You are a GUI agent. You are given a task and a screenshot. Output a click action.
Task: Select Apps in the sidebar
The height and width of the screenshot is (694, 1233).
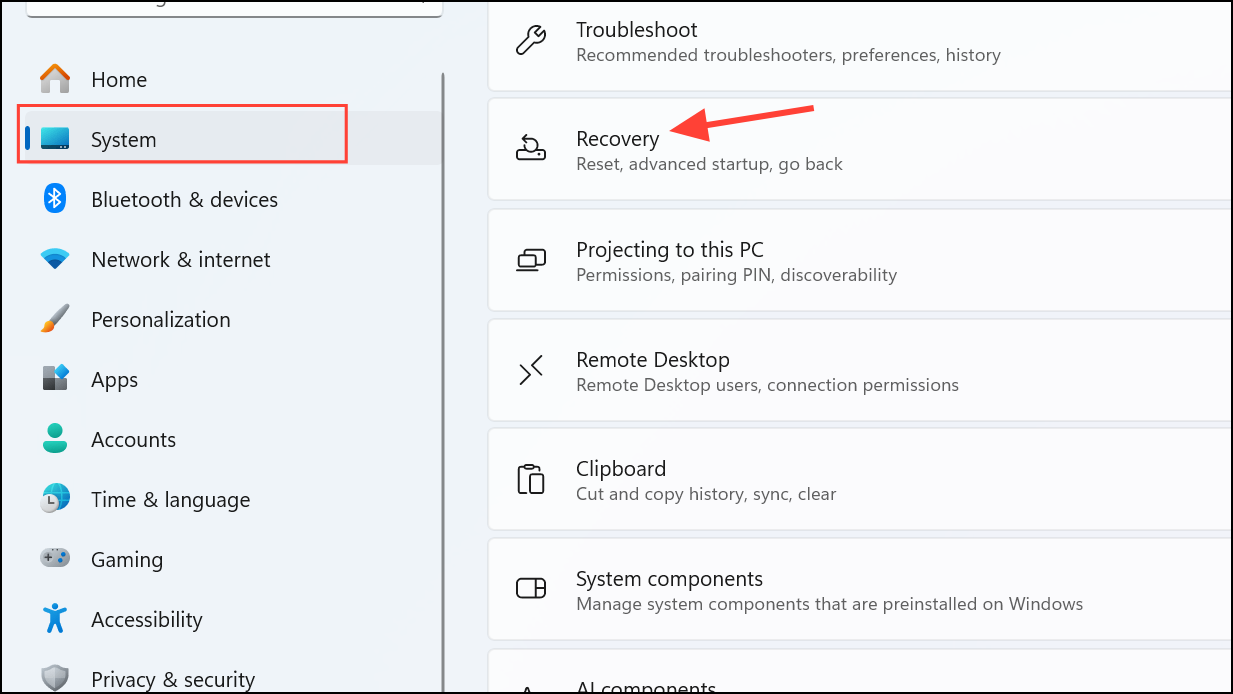[x=113, y=379]
